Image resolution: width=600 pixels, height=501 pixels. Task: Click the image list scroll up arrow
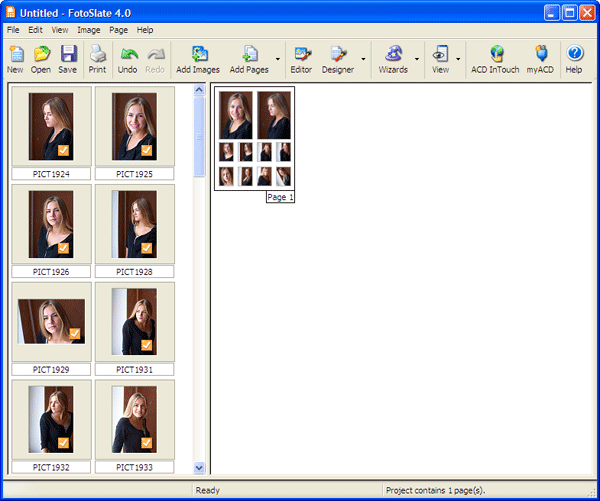coord(199,90)
